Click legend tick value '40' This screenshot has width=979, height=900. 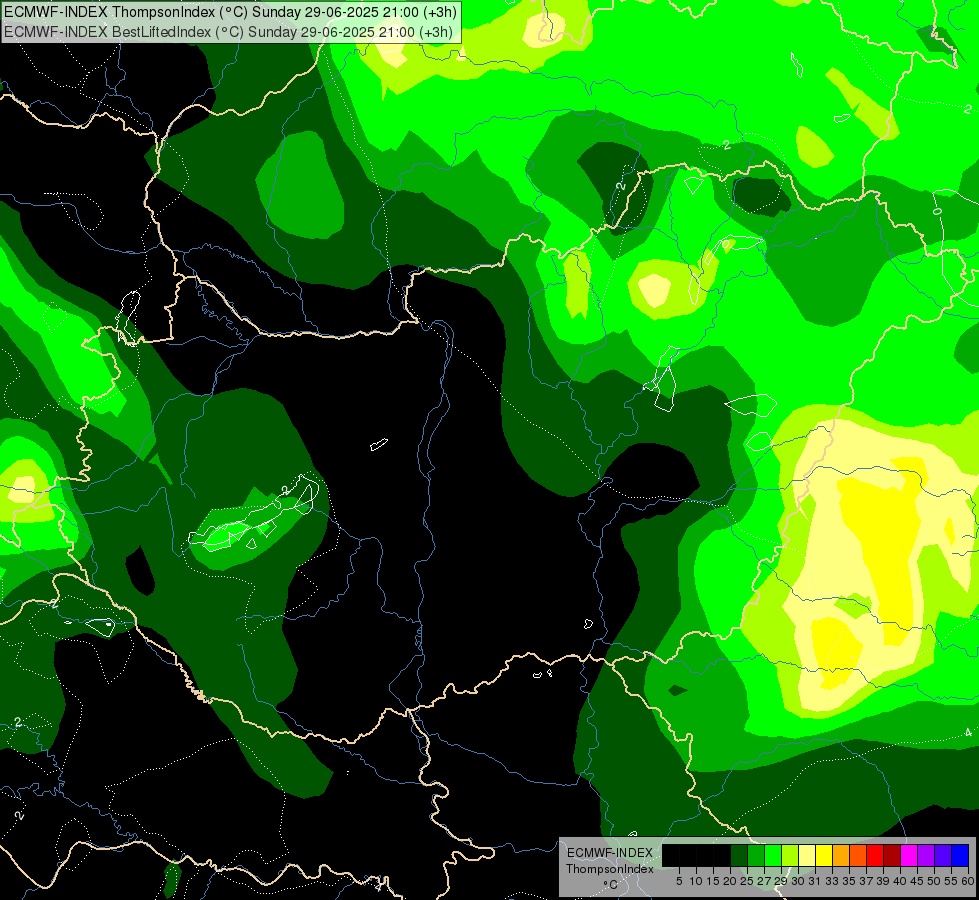900,881
